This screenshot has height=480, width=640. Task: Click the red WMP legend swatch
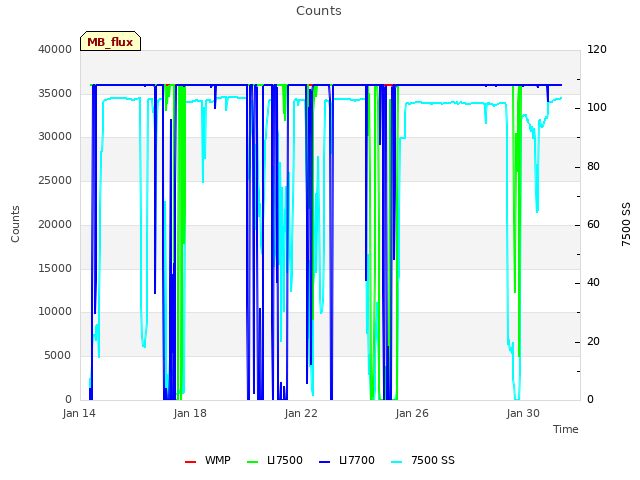191,462
